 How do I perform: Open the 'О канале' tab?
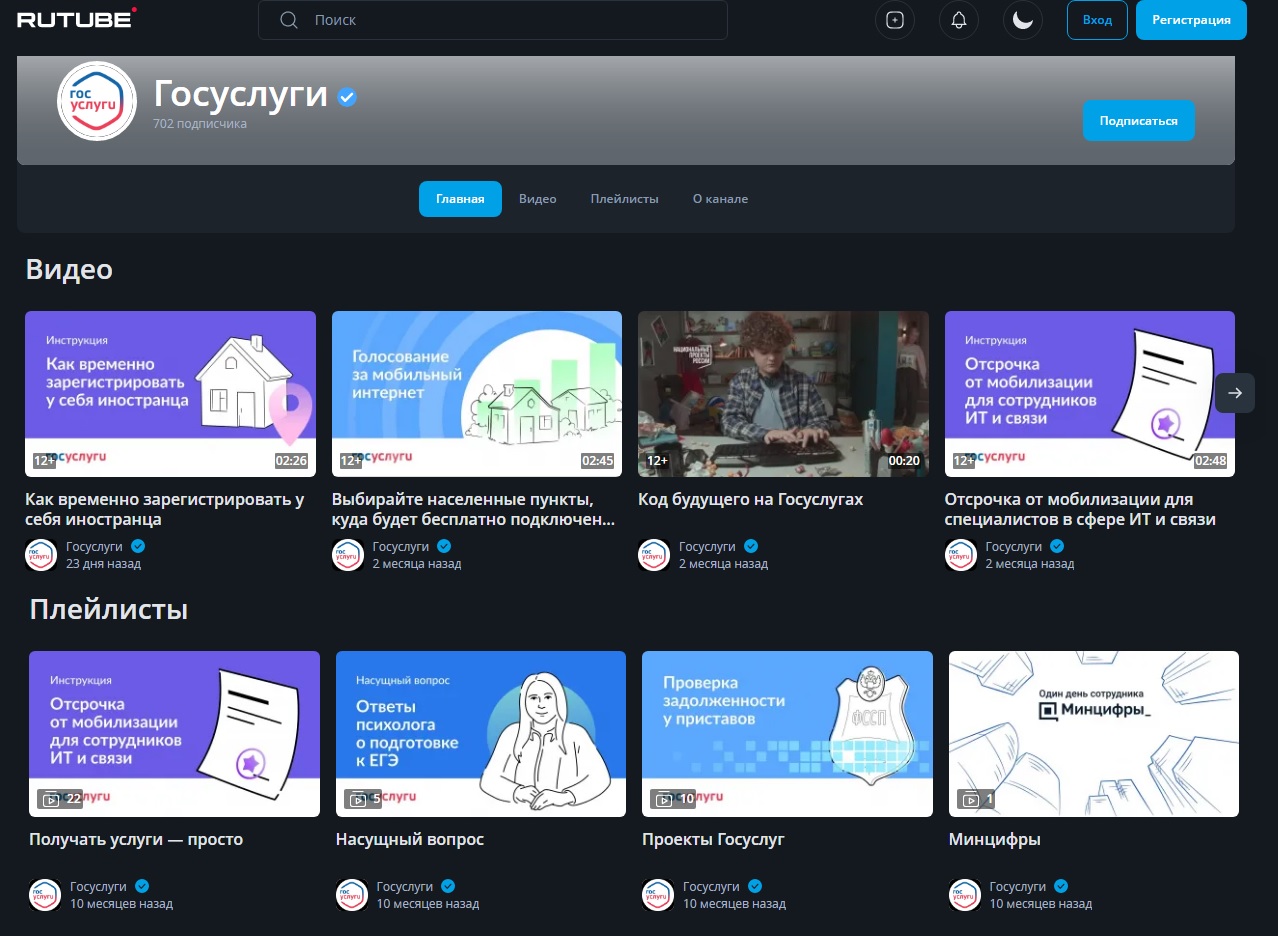click(720, 199)
